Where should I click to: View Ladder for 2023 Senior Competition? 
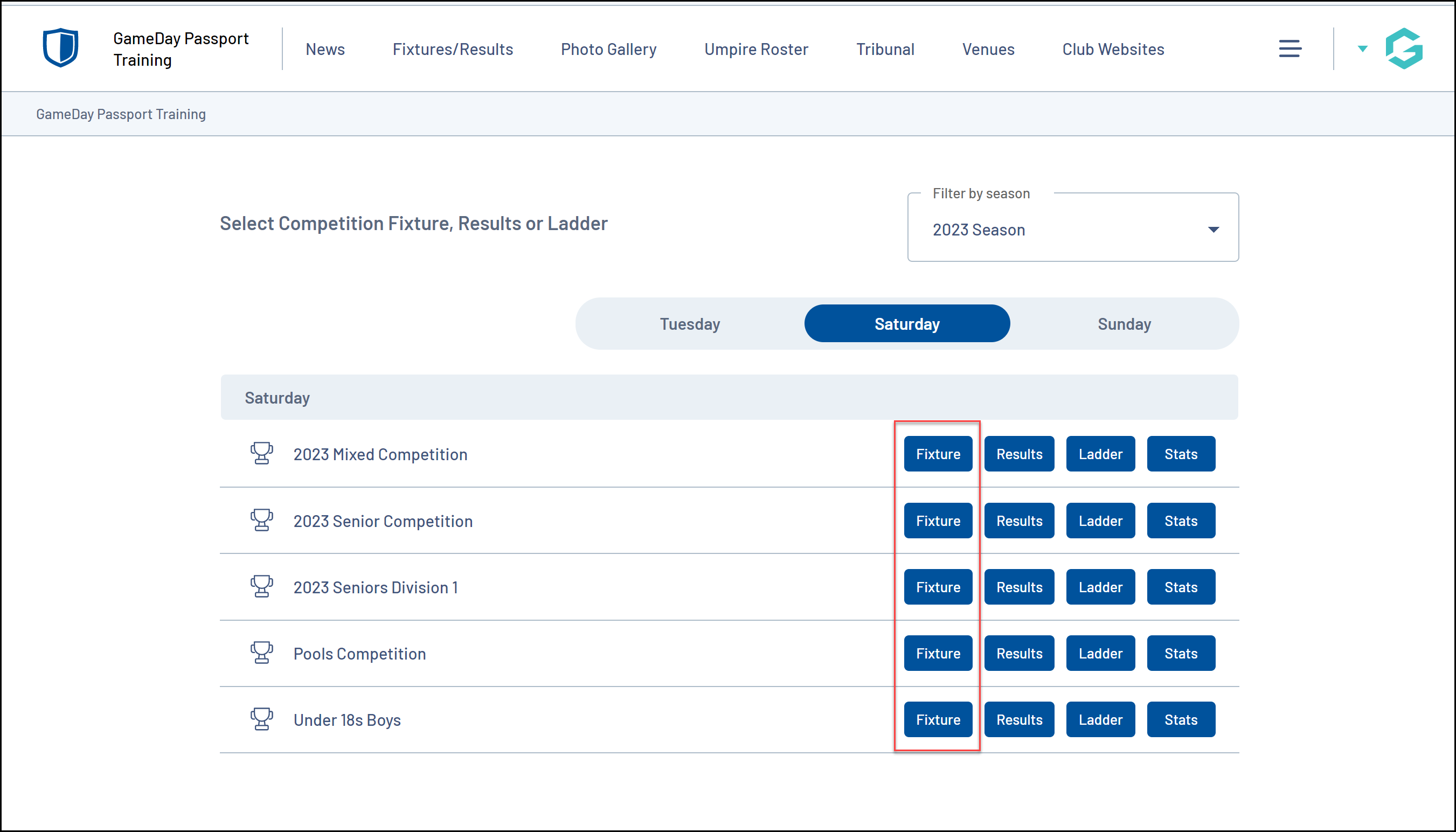tap(1100, 521)
